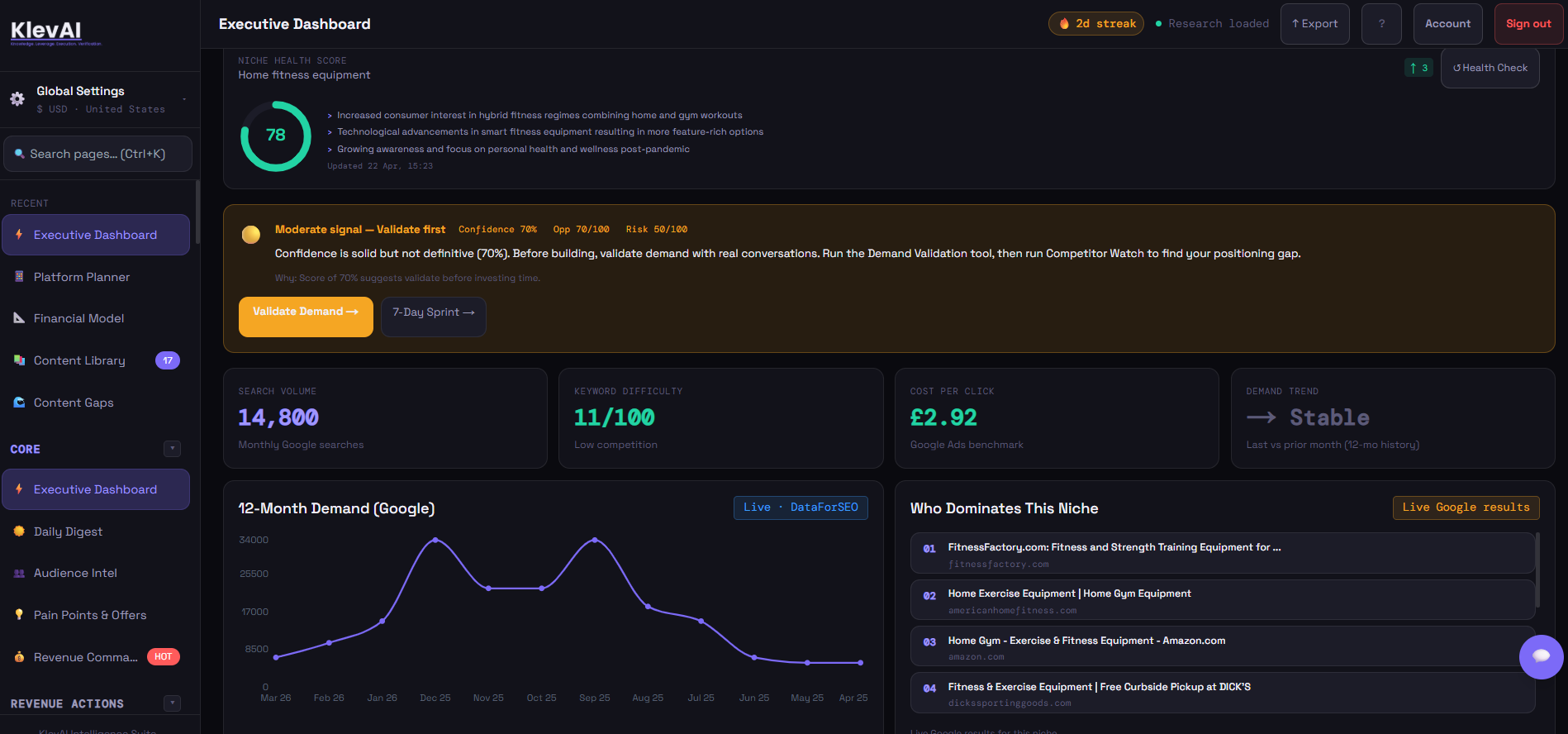Click the 78 health score ring

[276, 136]
